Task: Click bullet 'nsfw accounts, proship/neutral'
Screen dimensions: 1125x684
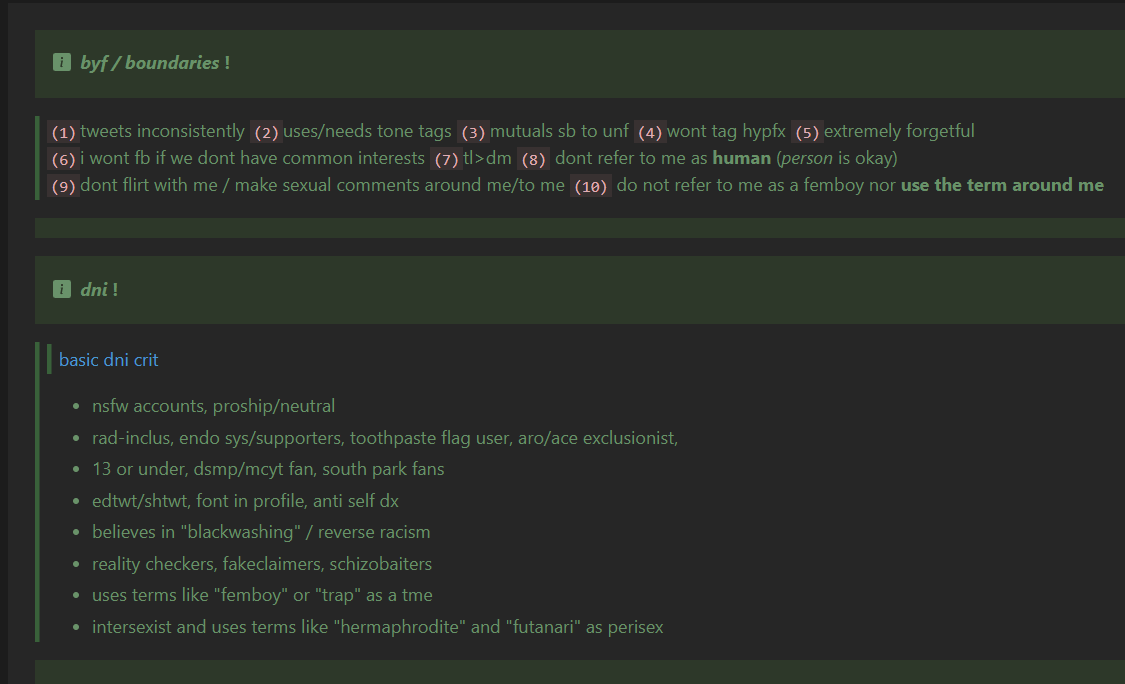Action: coord(213,406)
